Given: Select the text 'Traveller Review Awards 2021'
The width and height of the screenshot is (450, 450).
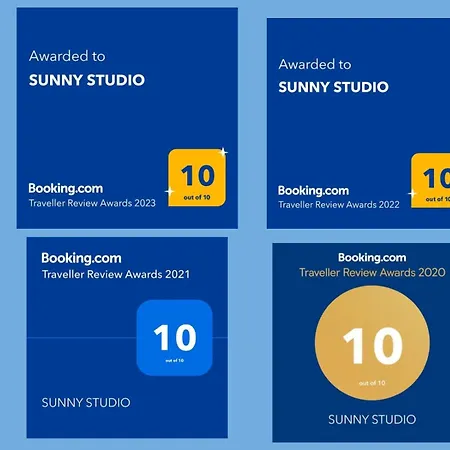Looking at the screenshot, I should click(x=116, y=274).
